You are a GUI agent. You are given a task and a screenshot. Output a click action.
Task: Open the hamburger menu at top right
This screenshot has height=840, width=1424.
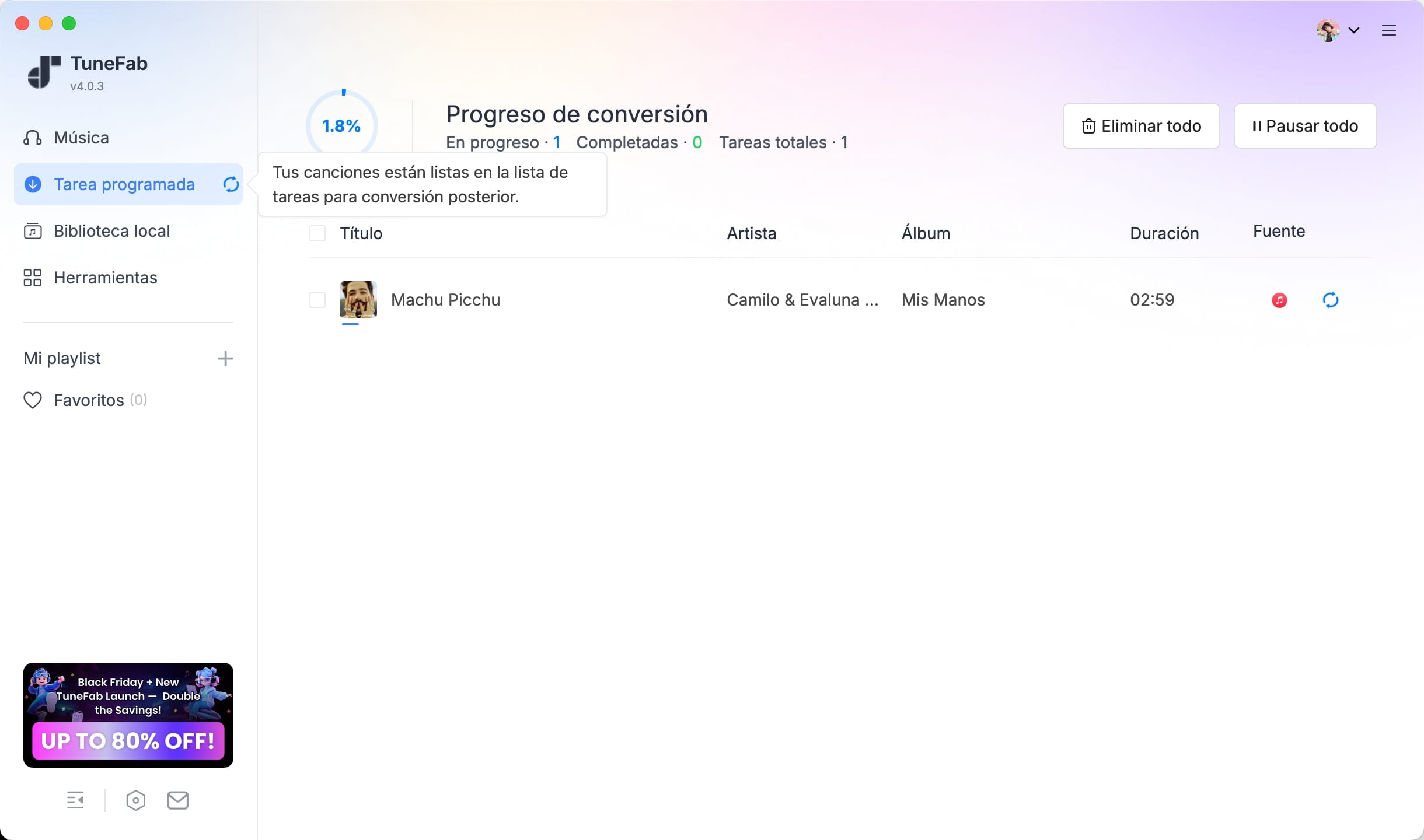(1388, 30)
